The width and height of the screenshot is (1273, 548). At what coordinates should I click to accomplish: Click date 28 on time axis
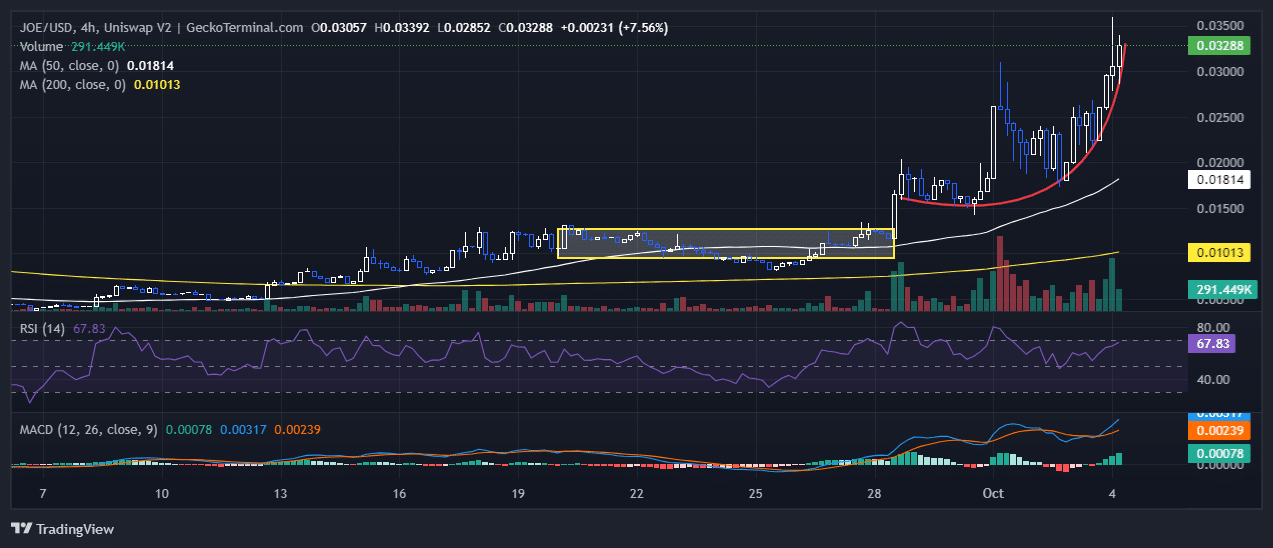[x=874, y=494]
